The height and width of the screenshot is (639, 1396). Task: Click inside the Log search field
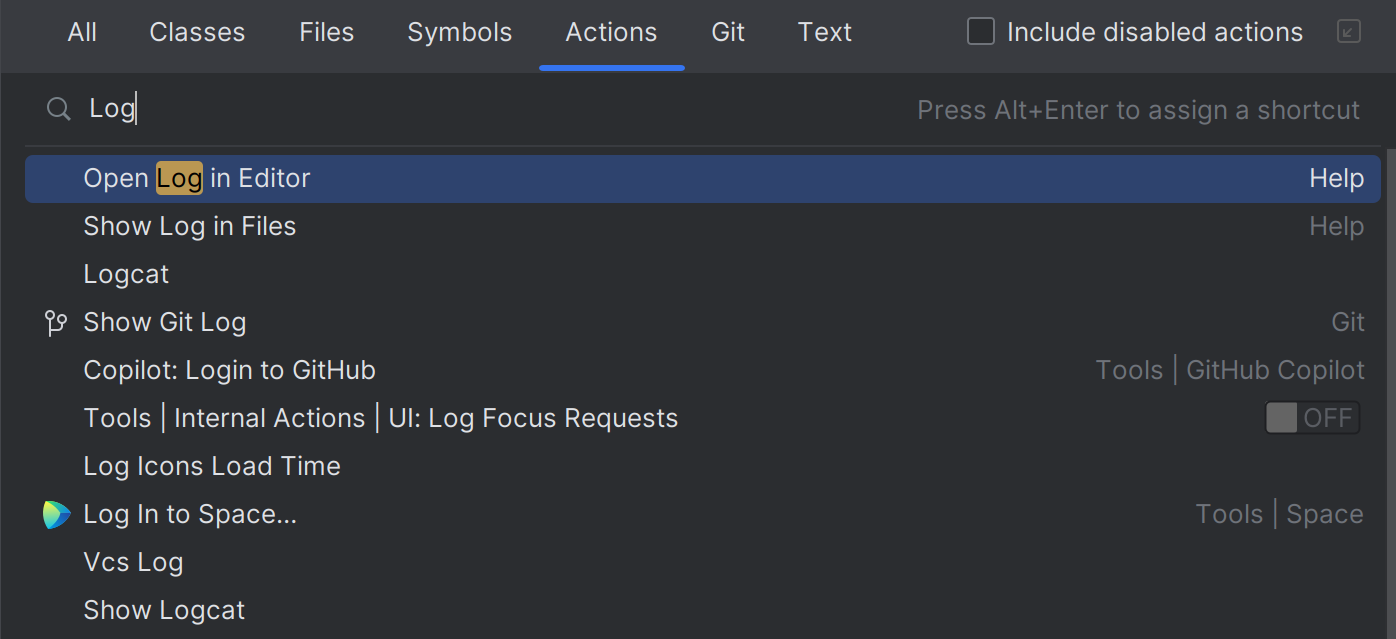point(300,108)
